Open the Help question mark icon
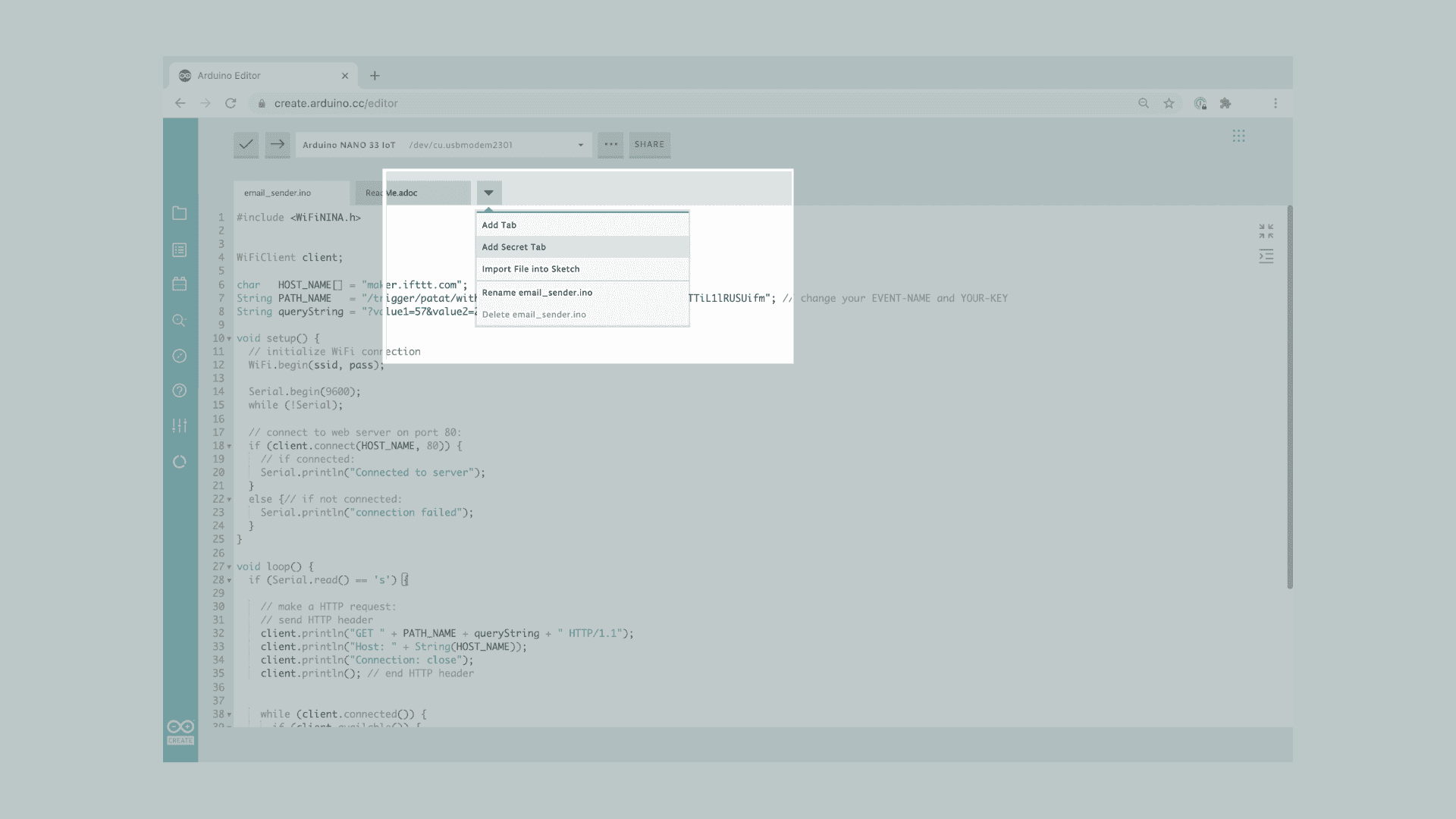 click(x=180, y=391)
